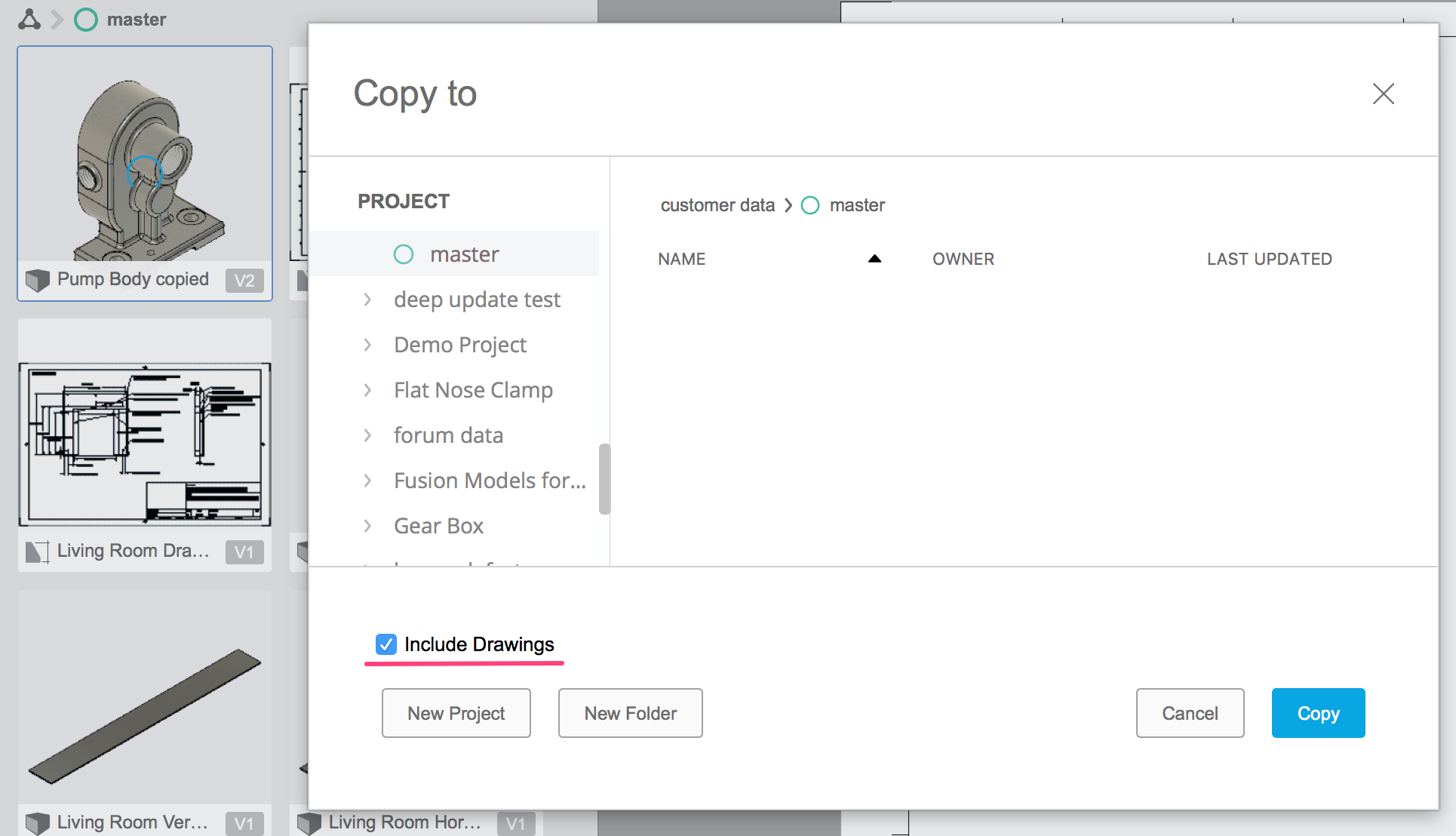Click the drawing icon beside Living Room Dra...
This screenshot has width=1456, height=836.
point(37,552)
